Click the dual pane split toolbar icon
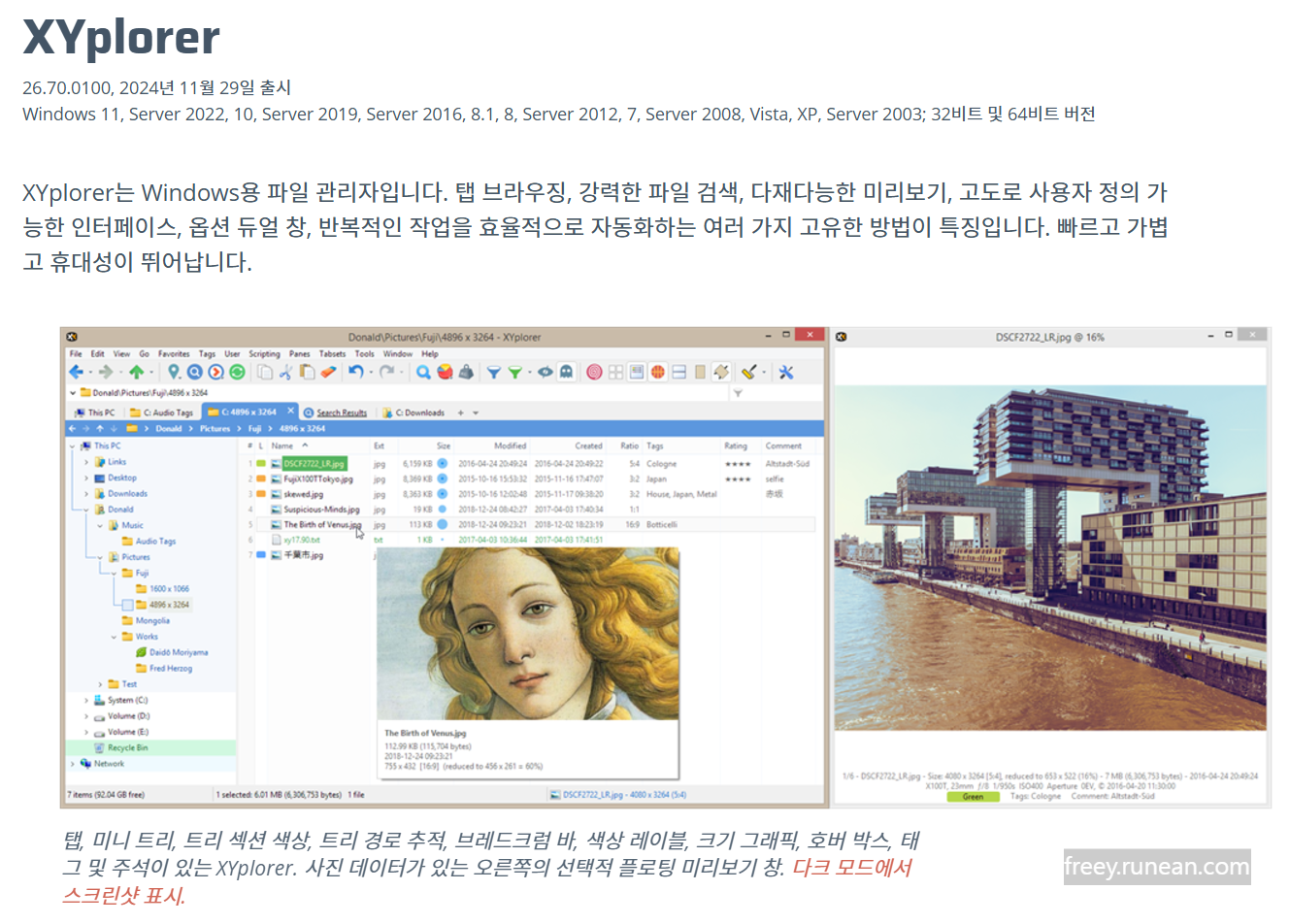The image size is (1290, 924). (679, 373)
